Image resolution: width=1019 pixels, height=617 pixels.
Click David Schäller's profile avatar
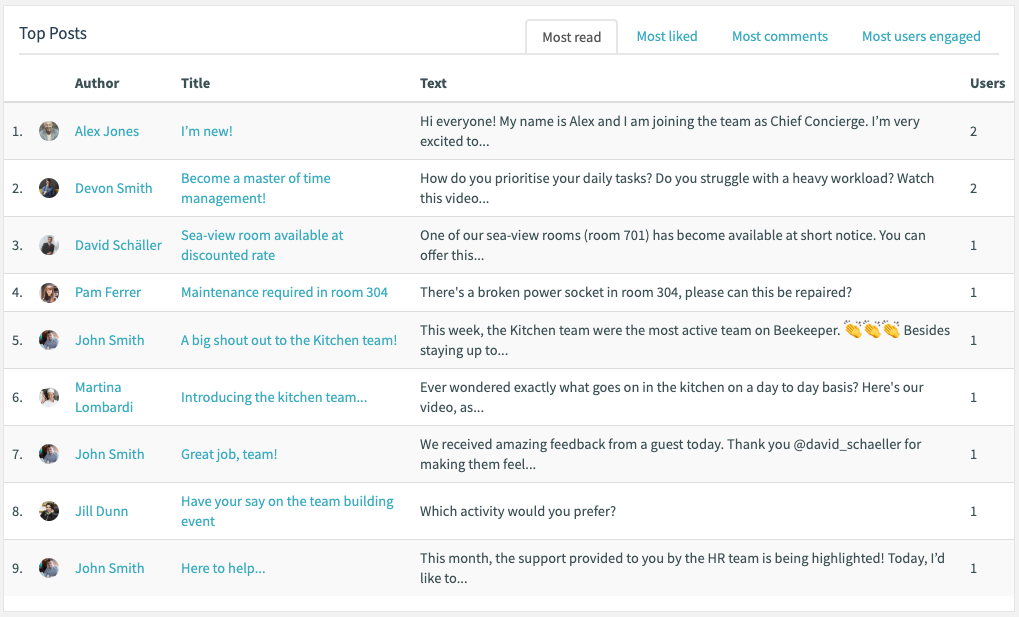49,245
